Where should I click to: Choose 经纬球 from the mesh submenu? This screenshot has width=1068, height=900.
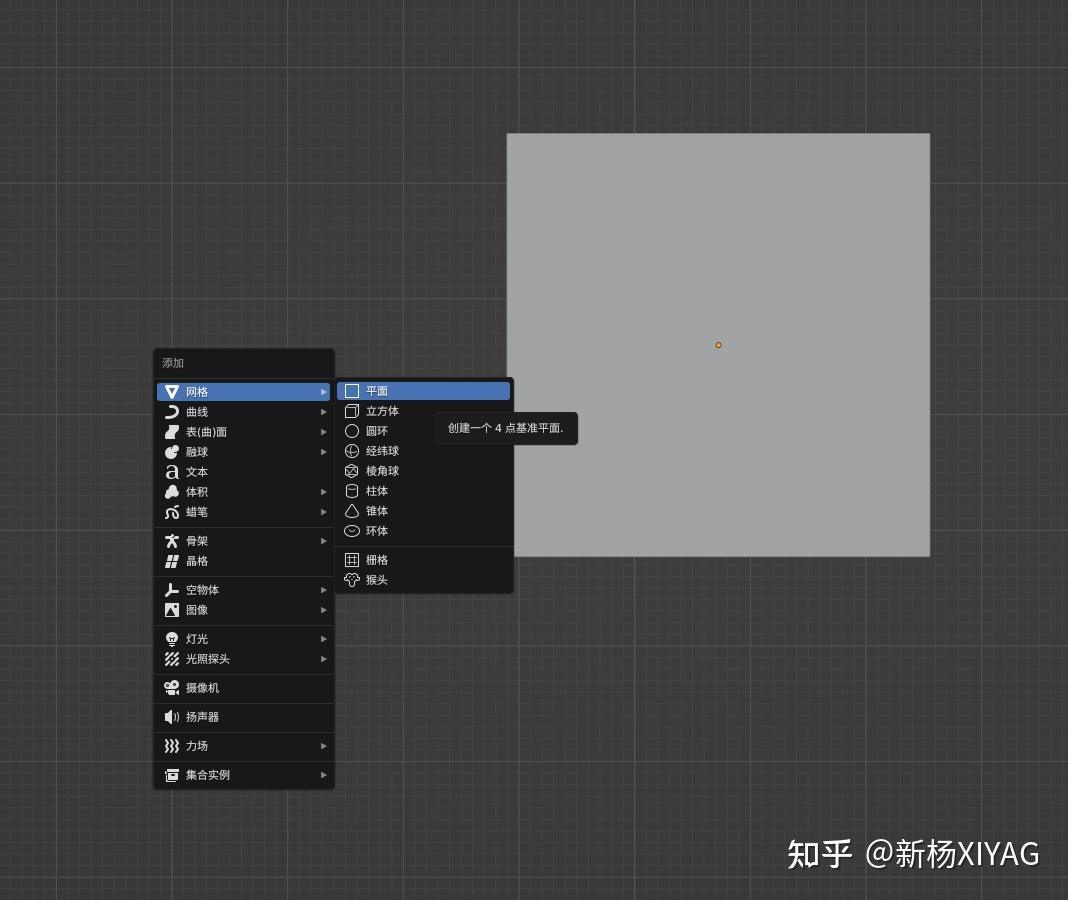click(423, 451)
